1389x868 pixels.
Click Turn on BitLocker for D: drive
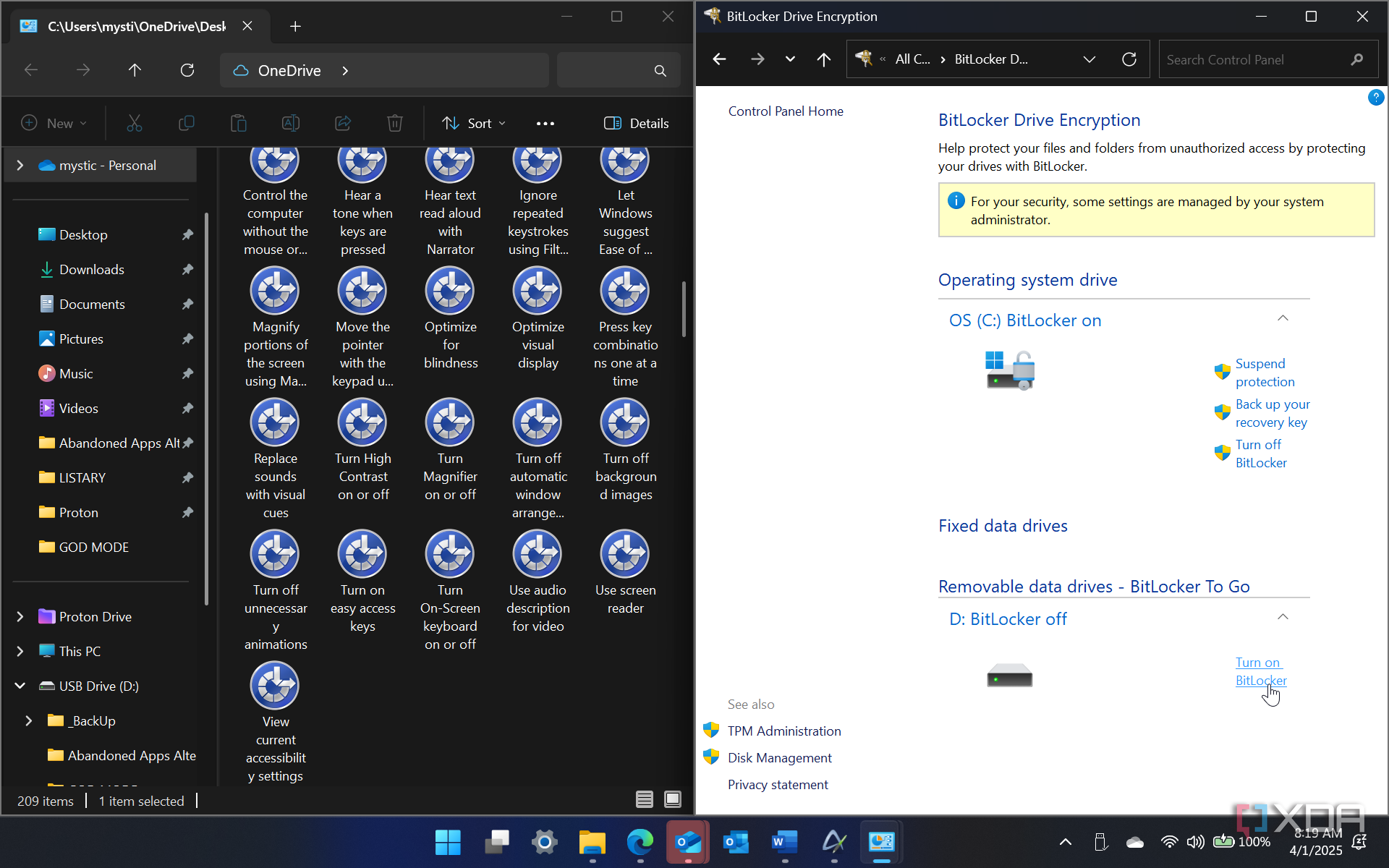point(1261,671)
